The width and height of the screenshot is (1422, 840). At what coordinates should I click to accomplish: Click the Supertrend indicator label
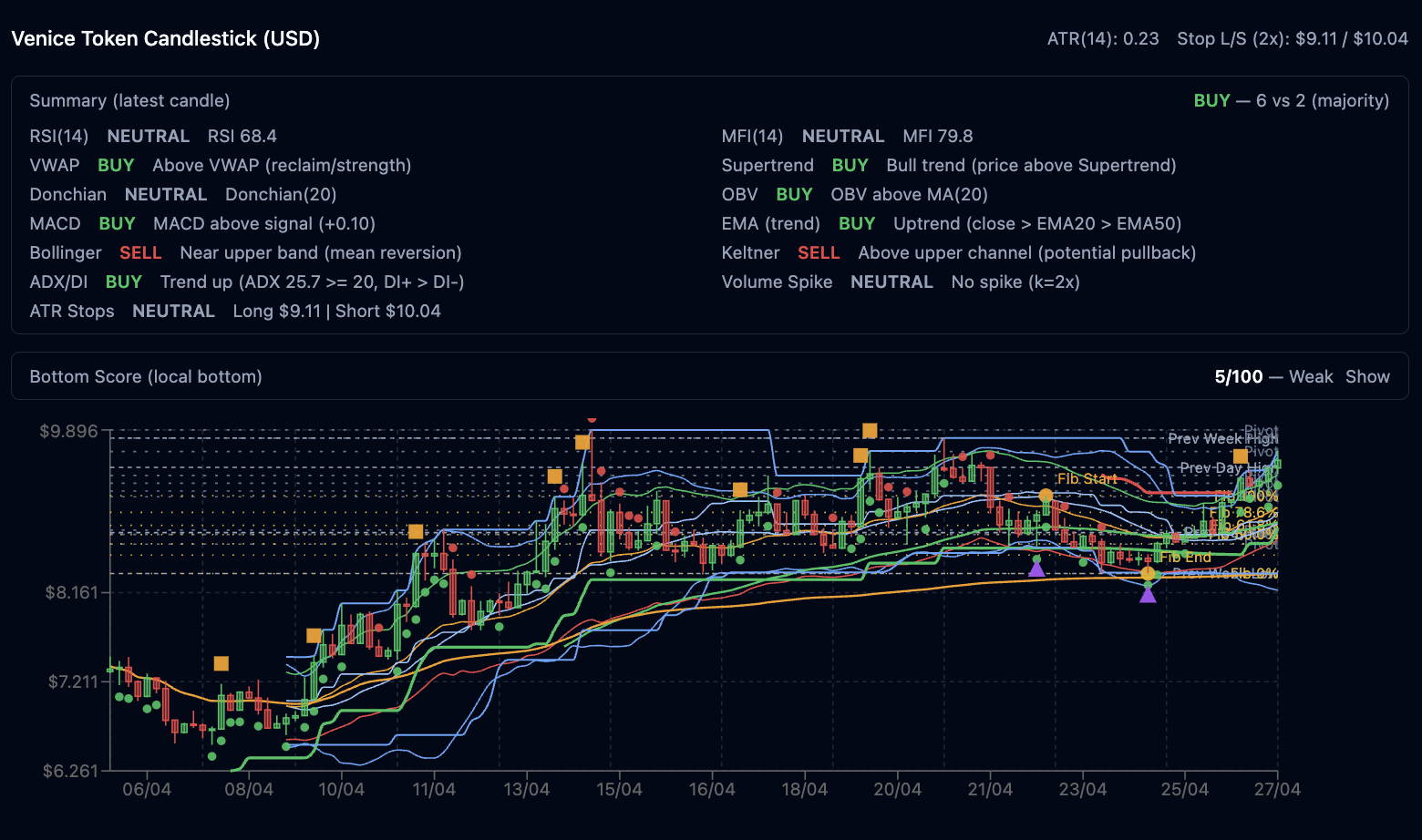tap(768, 165)
